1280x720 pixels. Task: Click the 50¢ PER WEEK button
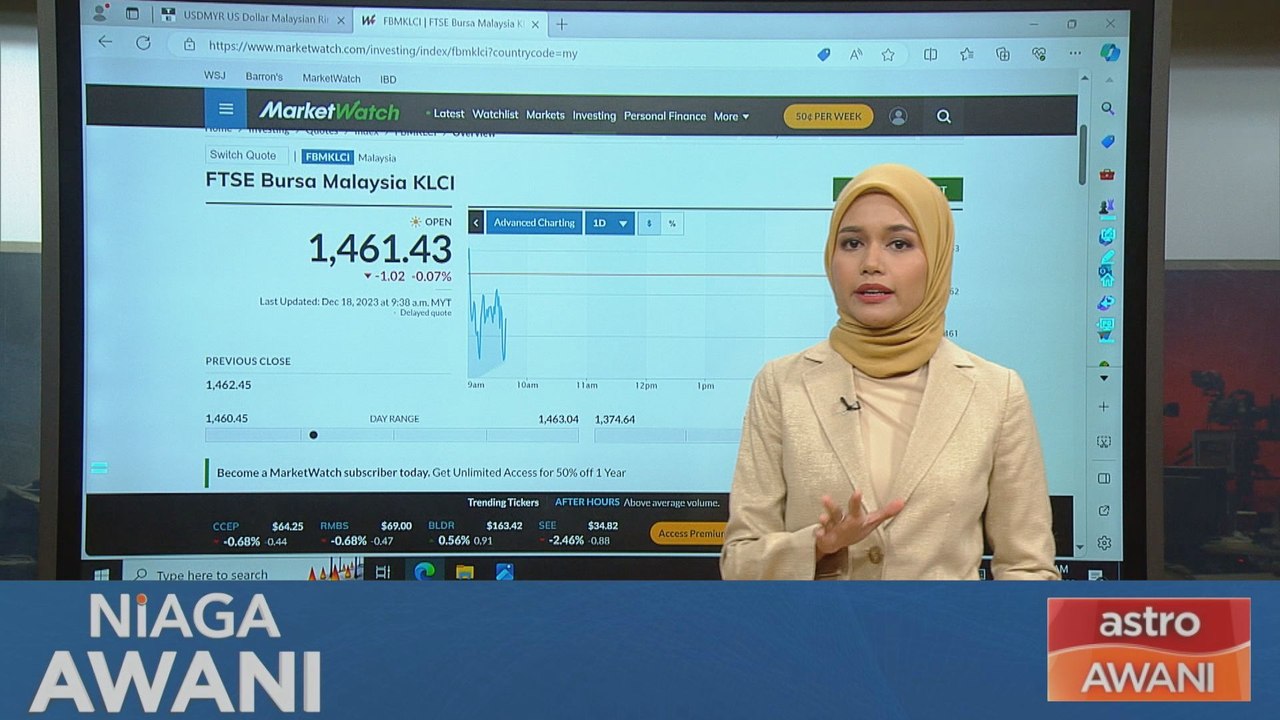coord(828,116)
